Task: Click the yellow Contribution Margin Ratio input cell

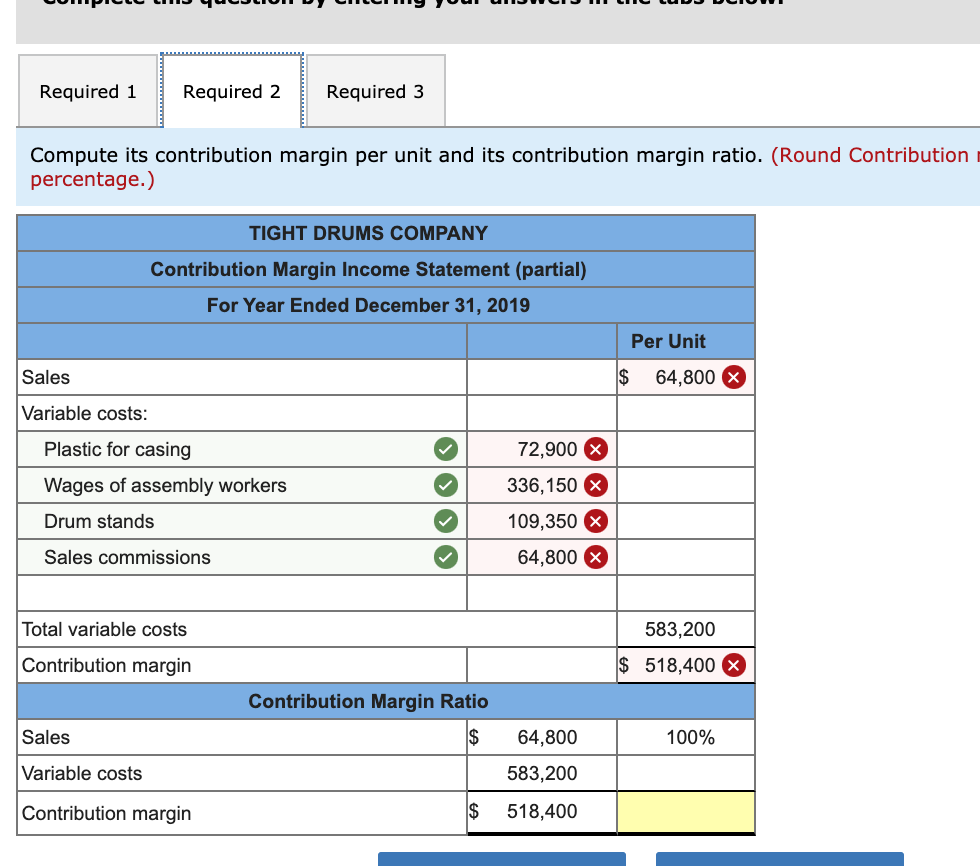Action: [685, 813]
